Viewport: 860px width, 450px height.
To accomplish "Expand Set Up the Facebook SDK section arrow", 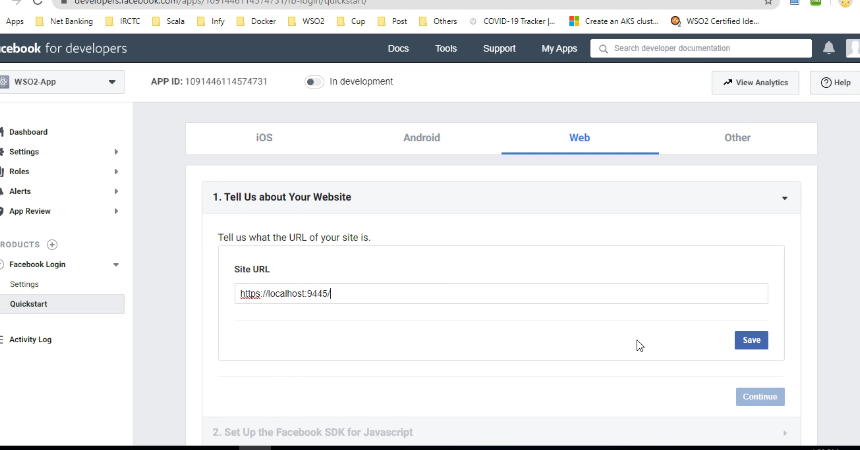I will coord(785,433).
